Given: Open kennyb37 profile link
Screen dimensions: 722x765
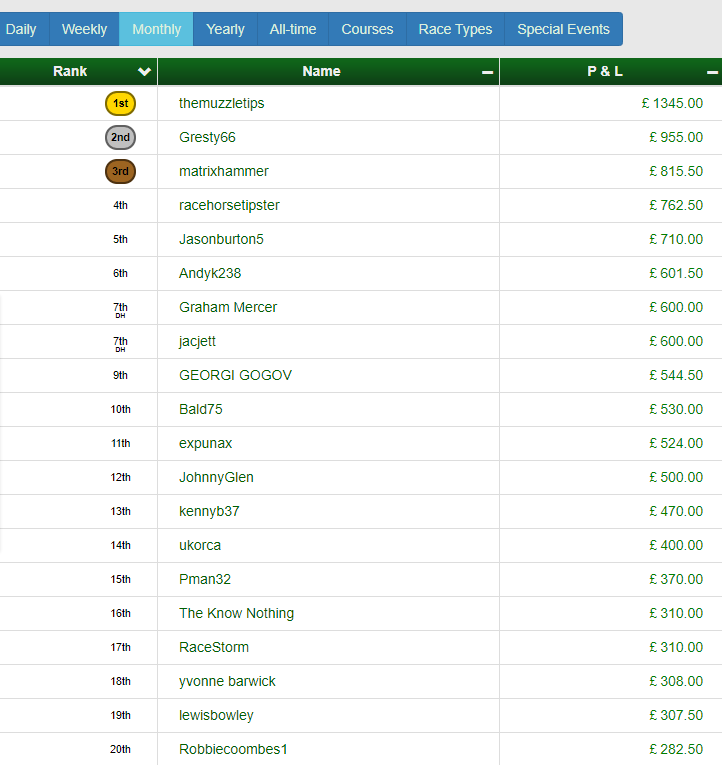Looking at the screenshot, I should coord(209,511).
